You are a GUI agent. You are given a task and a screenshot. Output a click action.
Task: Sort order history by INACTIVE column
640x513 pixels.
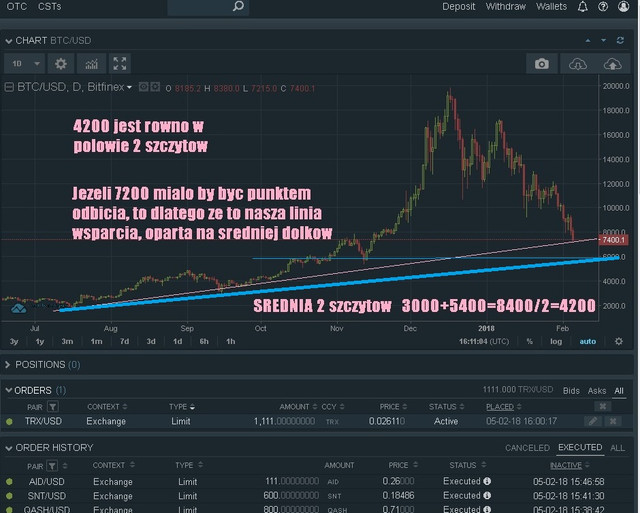[569, 465]
